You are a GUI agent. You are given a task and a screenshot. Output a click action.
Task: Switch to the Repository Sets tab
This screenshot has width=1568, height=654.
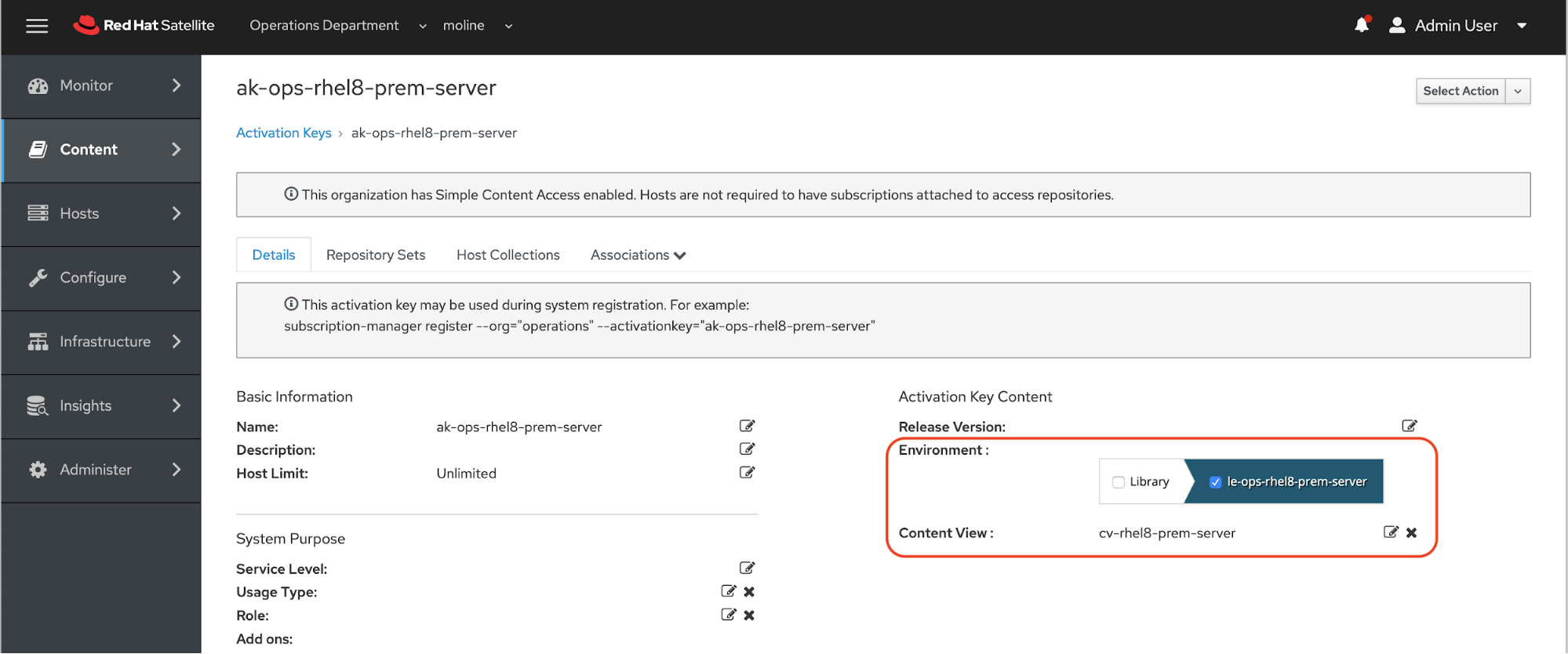(376, 255)
